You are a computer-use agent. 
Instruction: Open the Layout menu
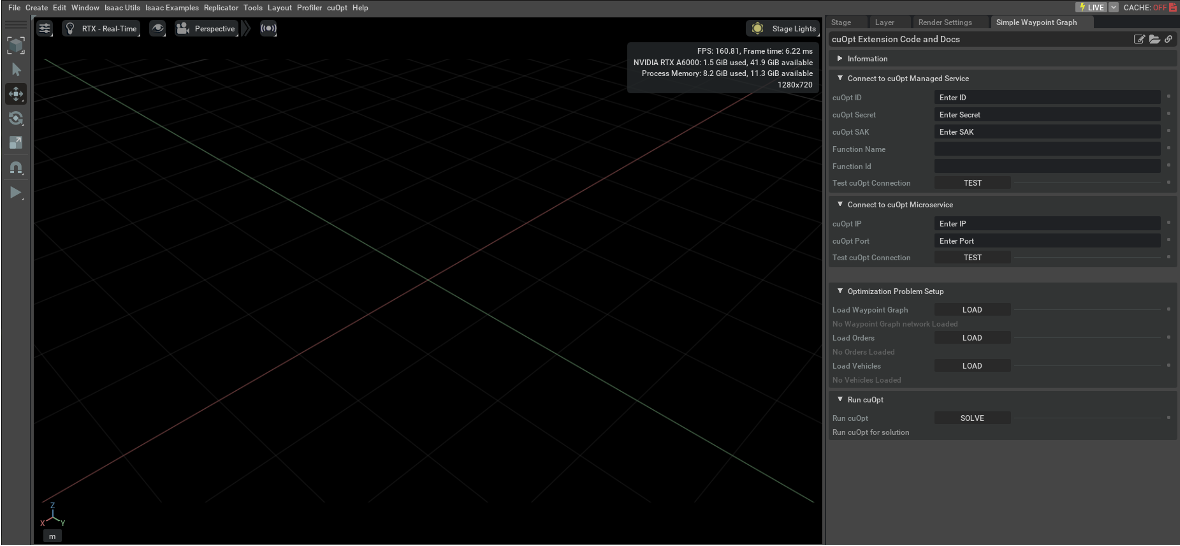coord(279,7)
